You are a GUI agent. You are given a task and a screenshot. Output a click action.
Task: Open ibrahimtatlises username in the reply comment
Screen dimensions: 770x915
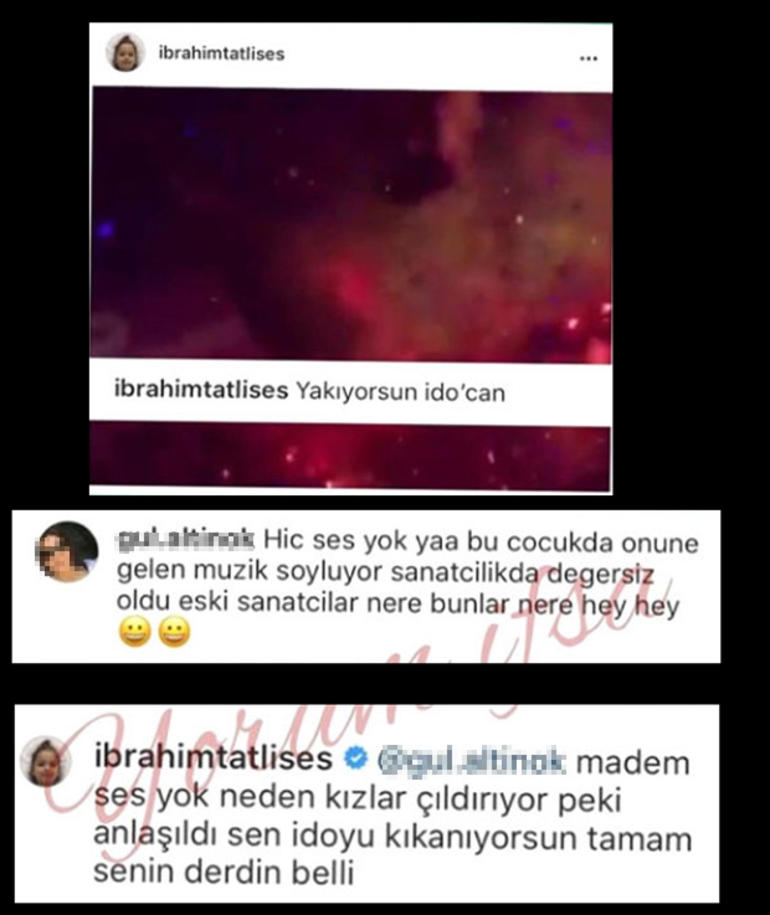213,758
